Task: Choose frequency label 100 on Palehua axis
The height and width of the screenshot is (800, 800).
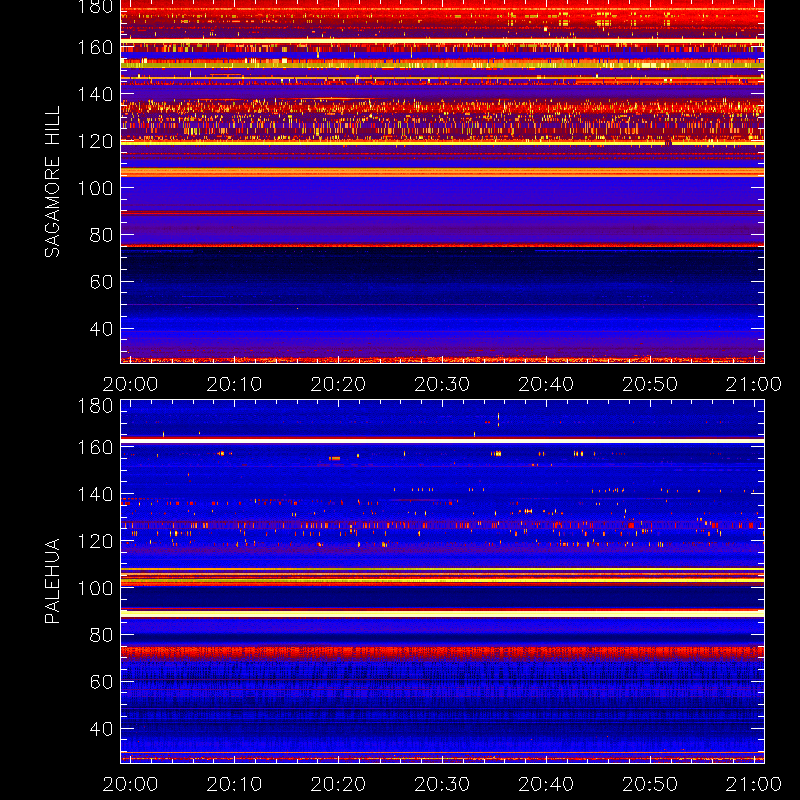Action: (95, 588)
